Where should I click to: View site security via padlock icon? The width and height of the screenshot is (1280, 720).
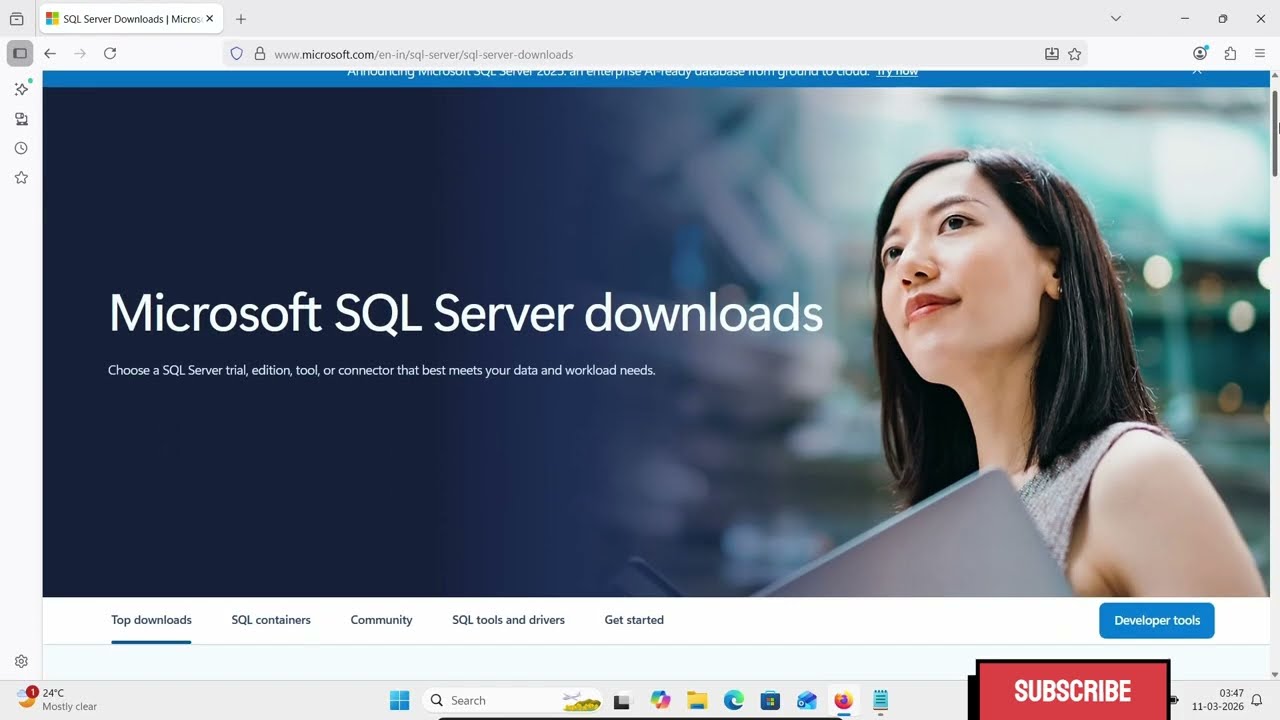(259, 54)
